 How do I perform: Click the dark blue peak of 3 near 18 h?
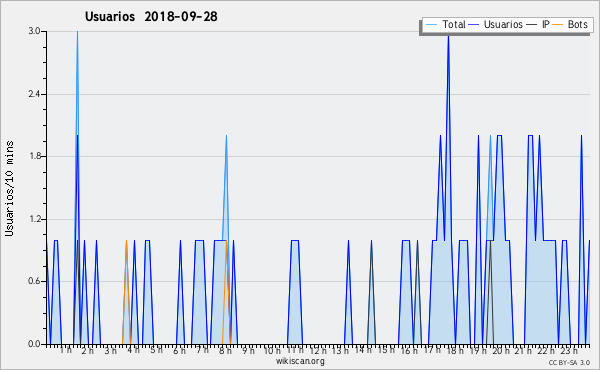coord(448,38)
